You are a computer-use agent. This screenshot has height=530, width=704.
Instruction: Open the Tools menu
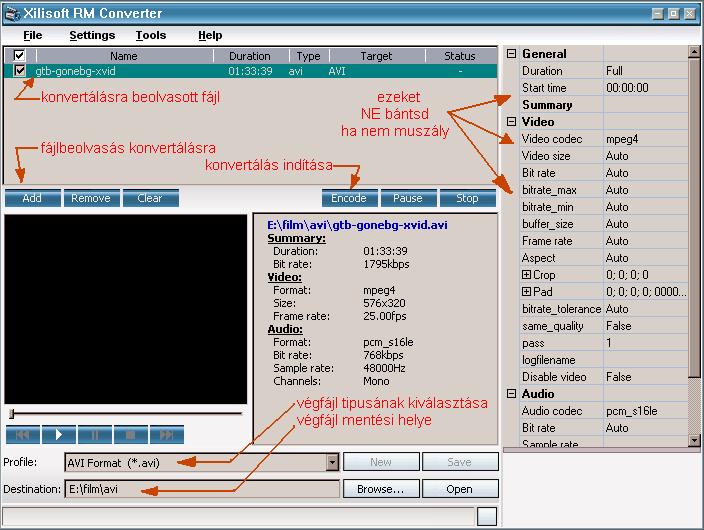click(151, 35)
